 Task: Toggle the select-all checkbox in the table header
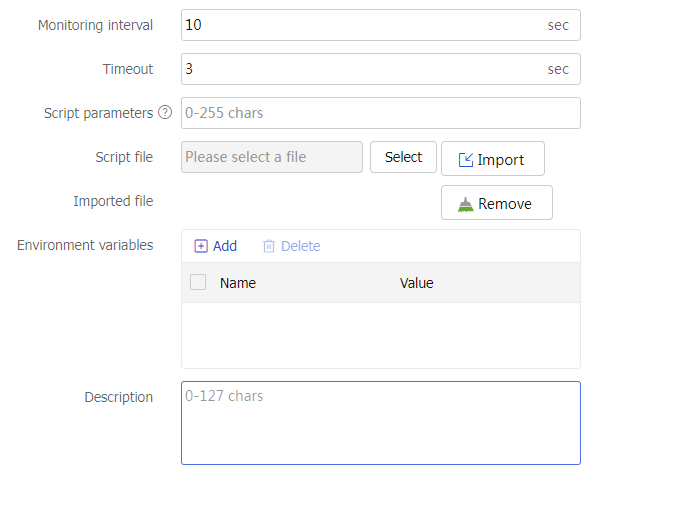198,283
